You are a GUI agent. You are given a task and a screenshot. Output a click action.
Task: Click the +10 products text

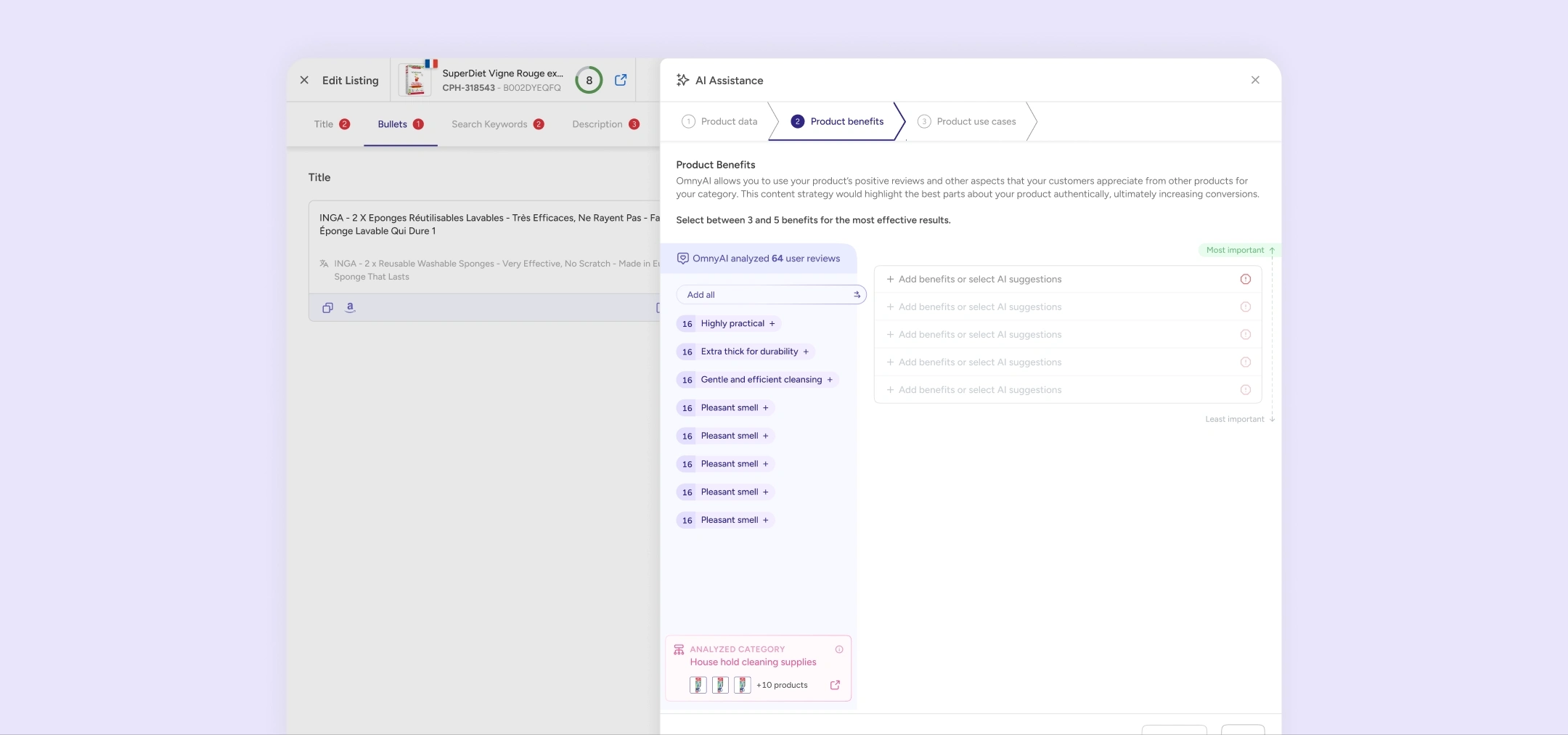(x=782, y=685)
